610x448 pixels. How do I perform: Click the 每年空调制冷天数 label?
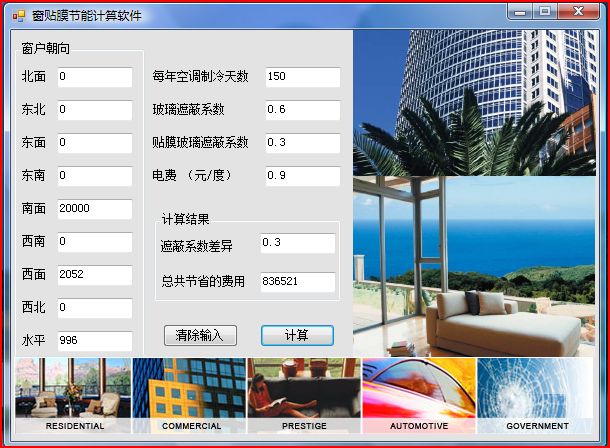(x=200, y=76)
